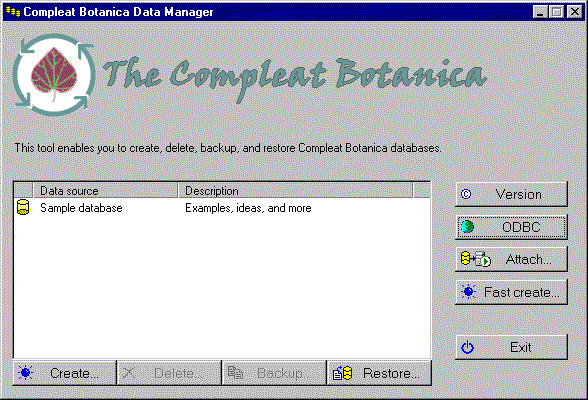The image size is (588, 400).
Task: Click the globe icon on ODBC button
Action: coord(467,226)
